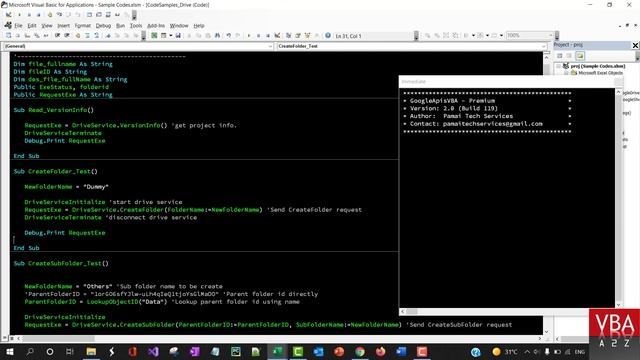Open overflow arrow right of Ln 31, Col 1
This screenshot has height=360, width=640.
click(416, 37)
